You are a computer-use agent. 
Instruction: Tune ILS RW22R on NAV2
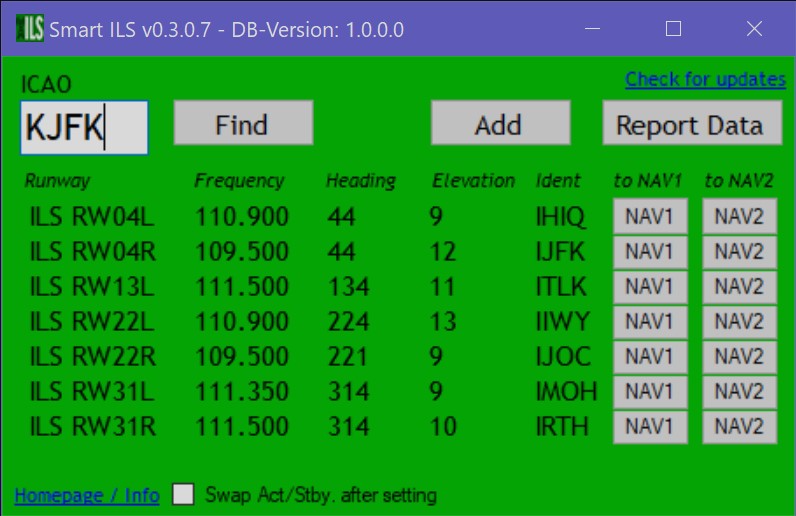point(739,357)
